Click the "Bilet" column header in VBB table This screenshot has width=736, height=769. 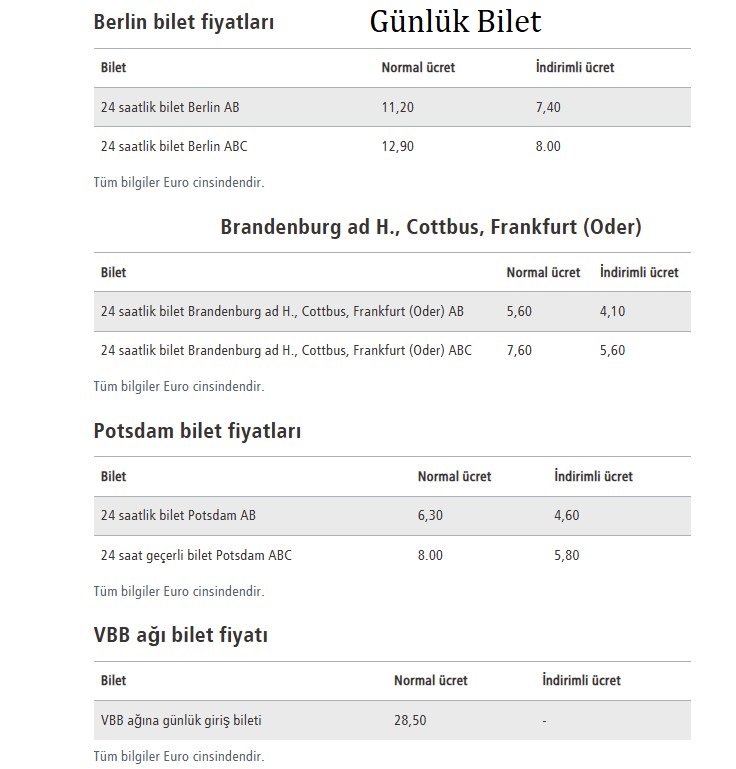[114, 681]
